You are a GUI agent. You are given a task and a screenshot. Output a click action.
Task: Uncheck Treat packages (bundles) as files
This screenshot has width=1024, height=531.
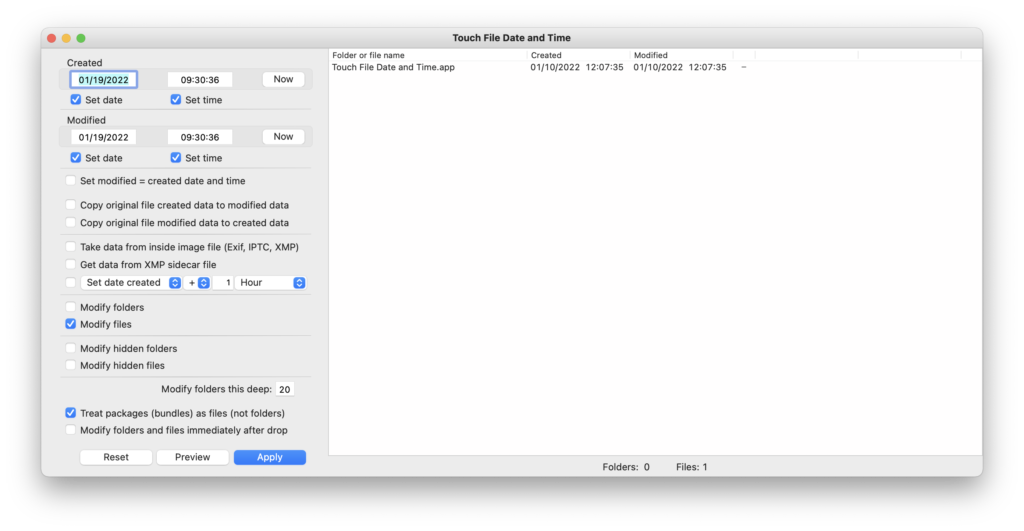(71, 412)
